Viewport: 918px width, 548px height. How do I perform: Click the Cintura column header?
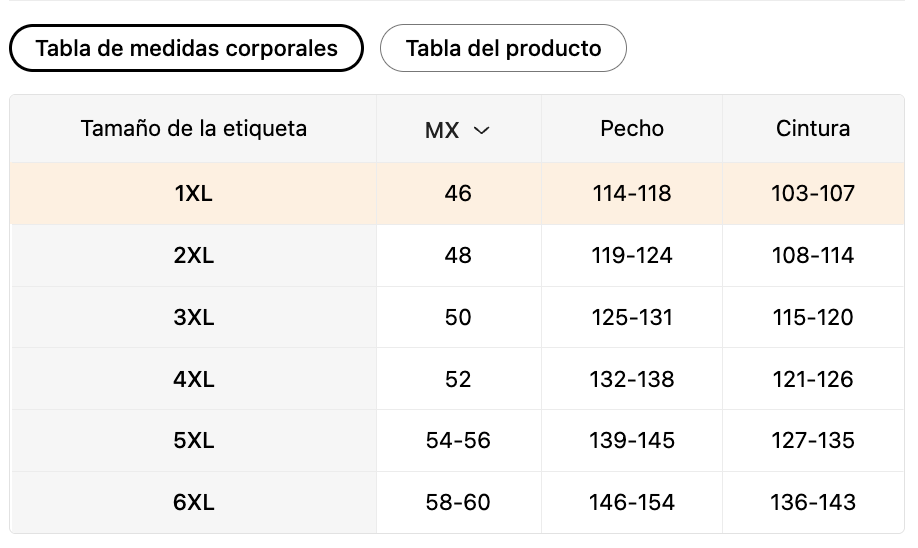(x=813, y=128)
